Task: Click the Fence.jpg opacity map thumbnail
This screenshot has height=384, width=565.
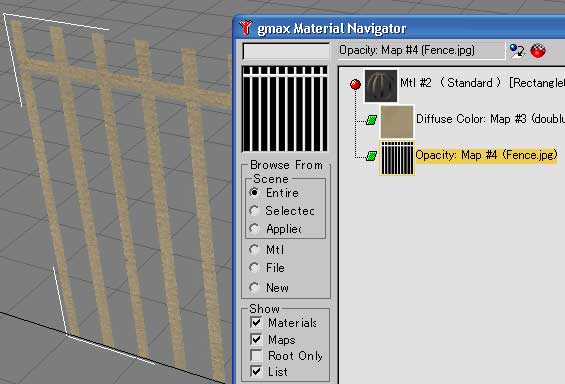Action: pyautogui.click(x=397, y=158)
